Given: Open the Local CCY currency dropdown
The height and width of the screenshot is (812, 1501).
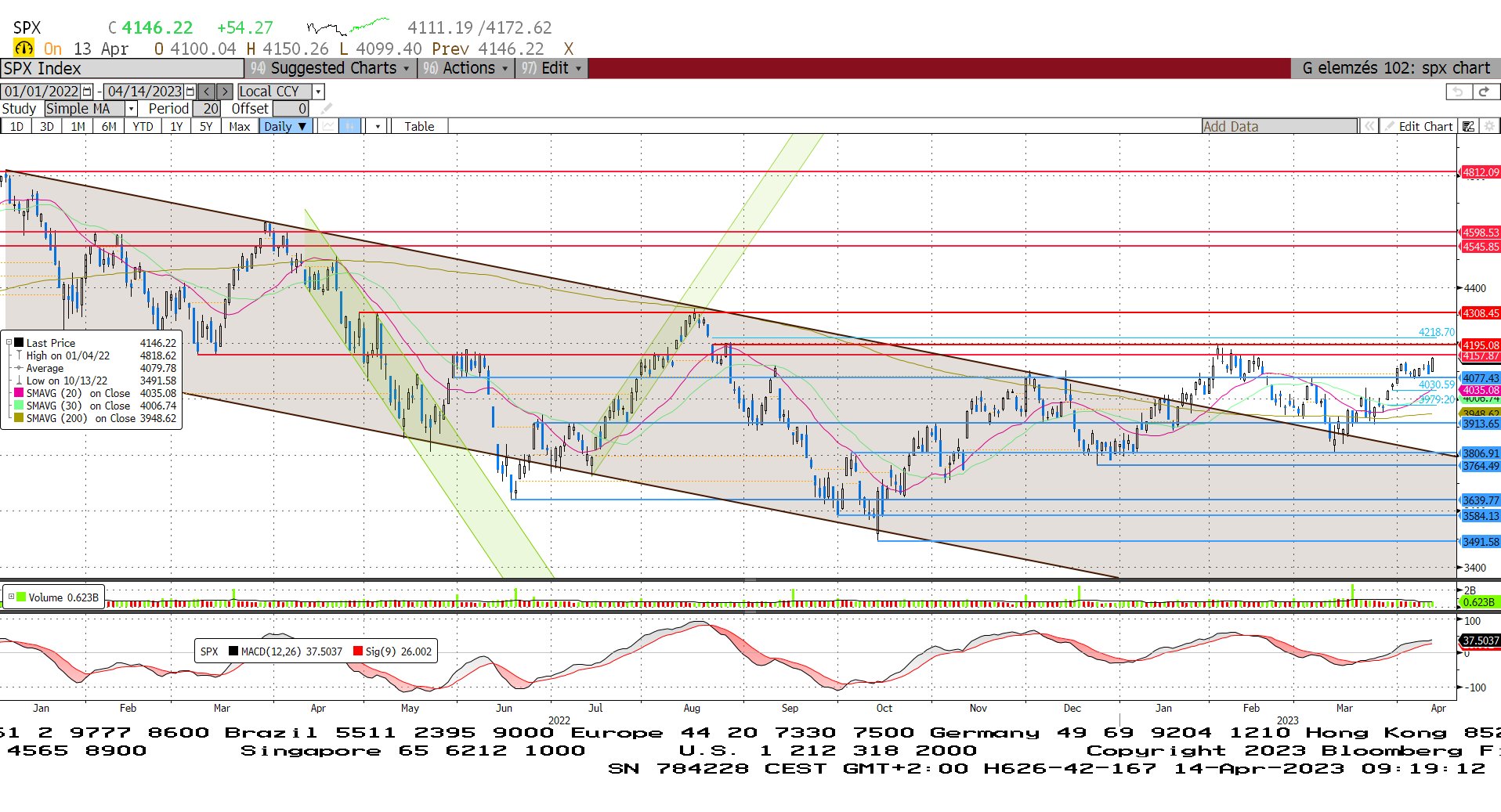Looking at the screenshot, I should 318,92.
